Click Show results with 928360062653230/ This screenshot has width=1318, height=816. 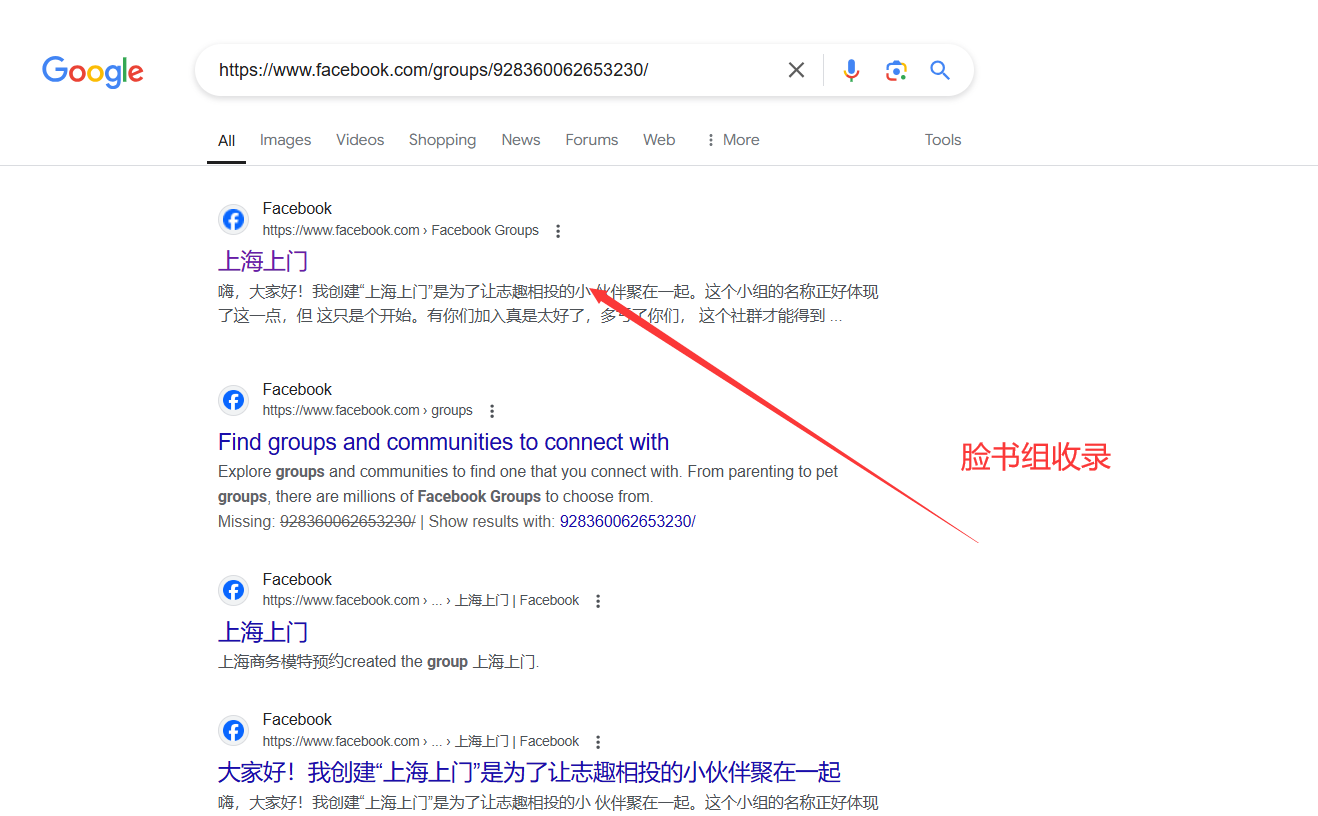coord(628,520)
